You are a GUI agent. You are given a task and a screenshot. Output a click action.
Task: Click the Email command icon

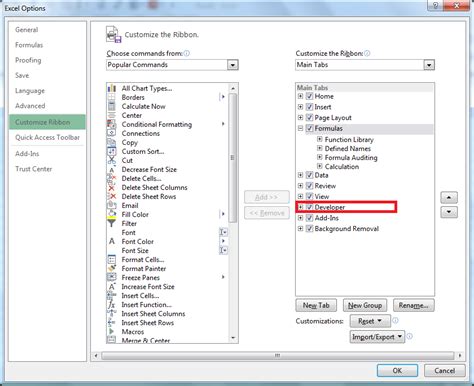pyautogui.click(x=112, y=205)
